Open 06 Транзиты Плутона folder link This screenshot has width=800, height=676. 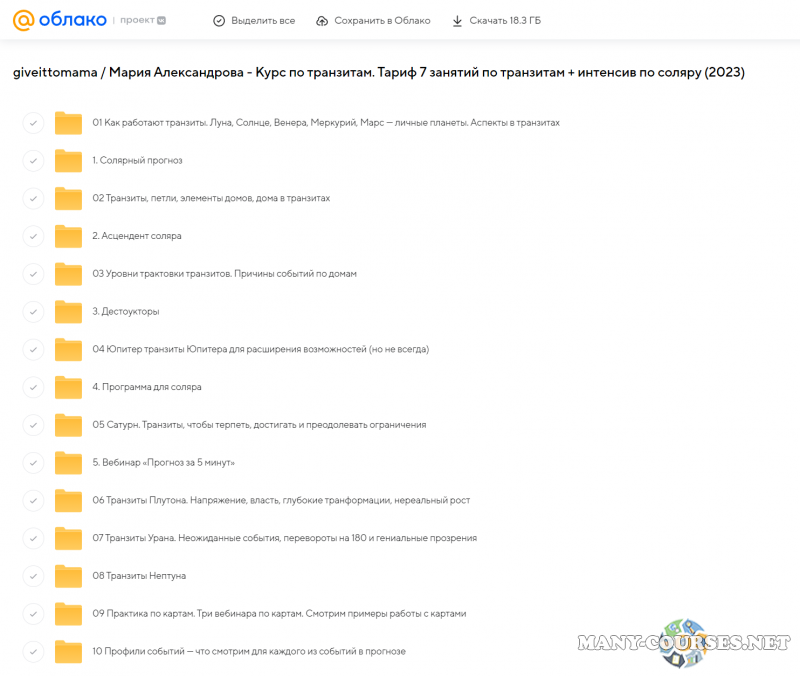click(281, 500)
